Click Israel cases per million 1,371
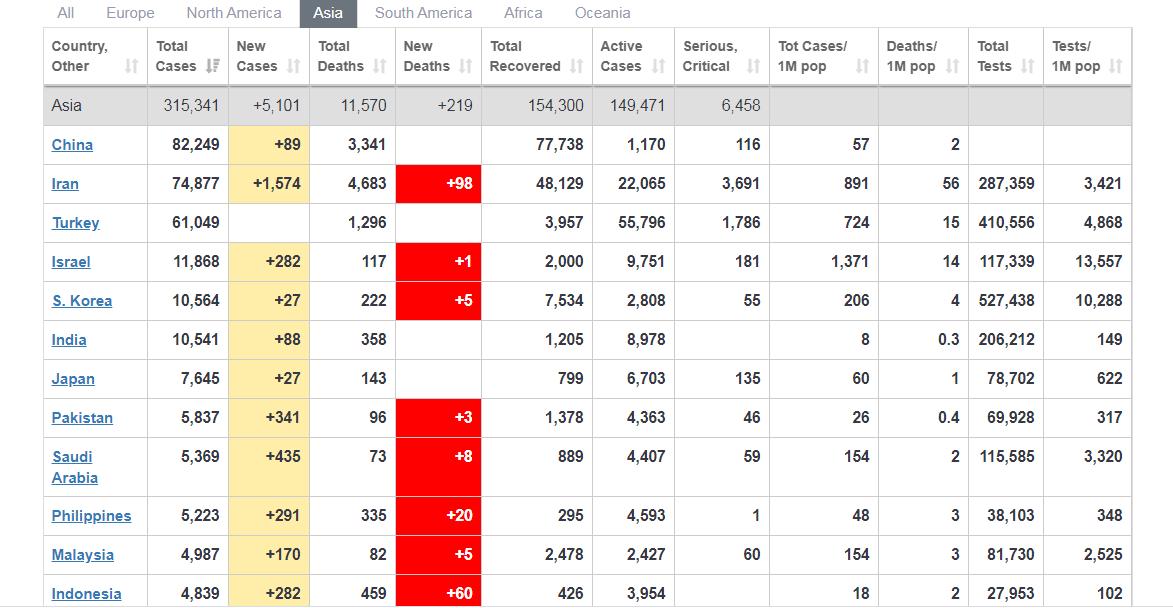Screen dimensions: 1173x608 pos(849,261)
